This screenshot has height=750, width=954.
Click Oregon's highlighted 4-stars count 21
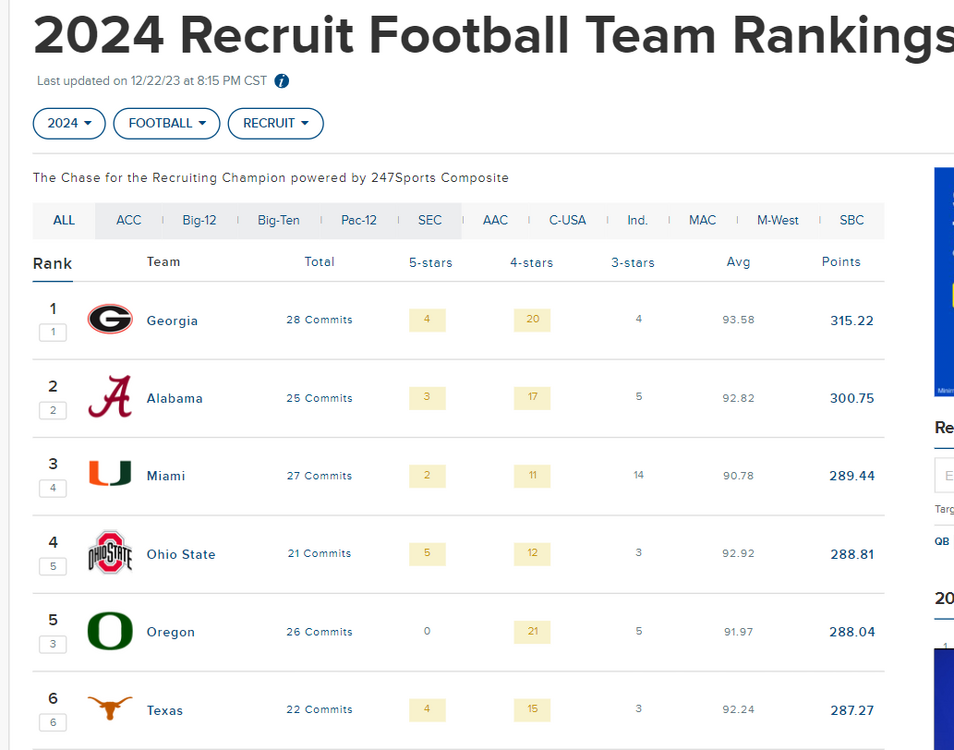[x=532, y=631]
